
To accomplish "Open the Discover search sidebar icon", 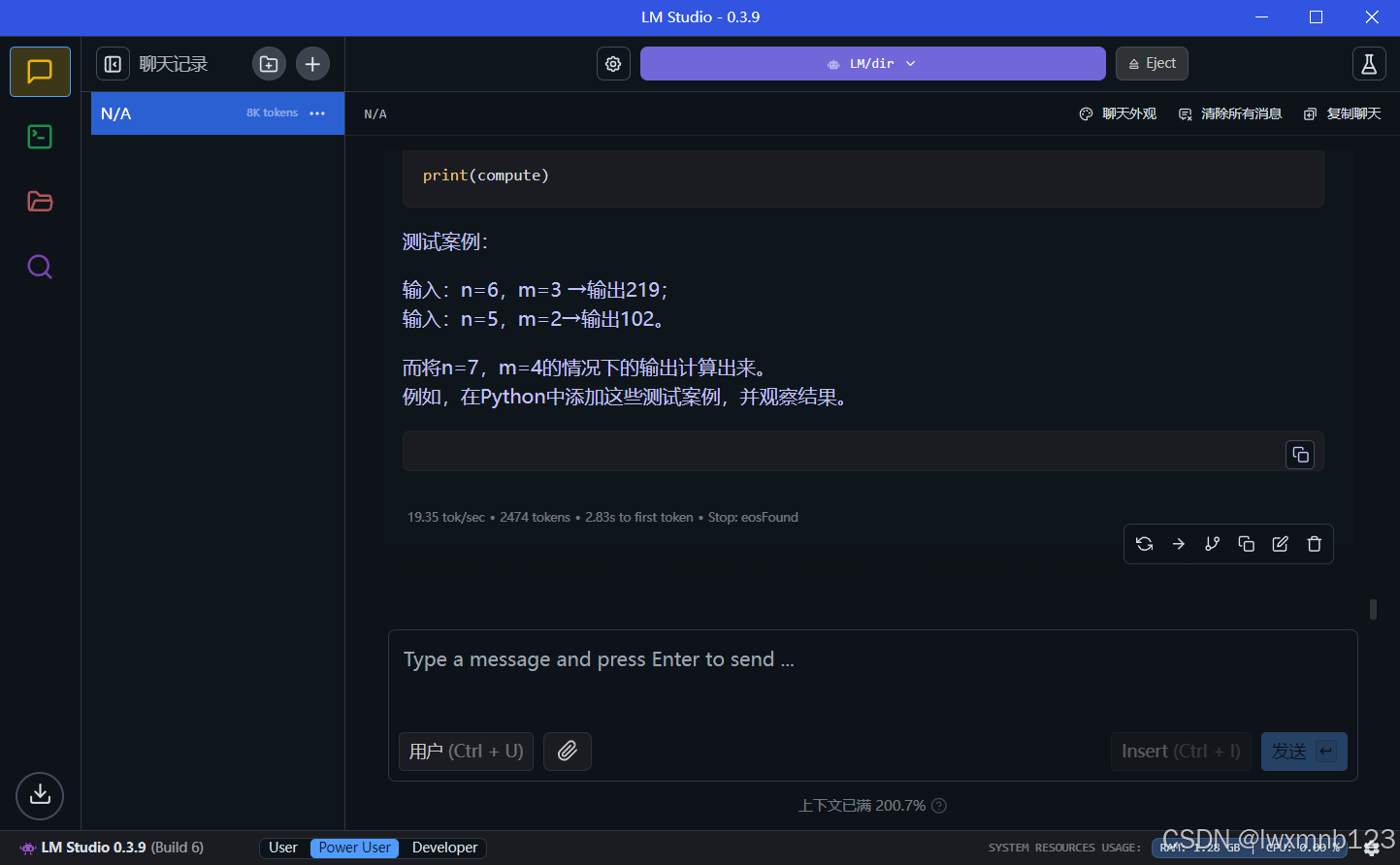I will click(x=40, y=267).
